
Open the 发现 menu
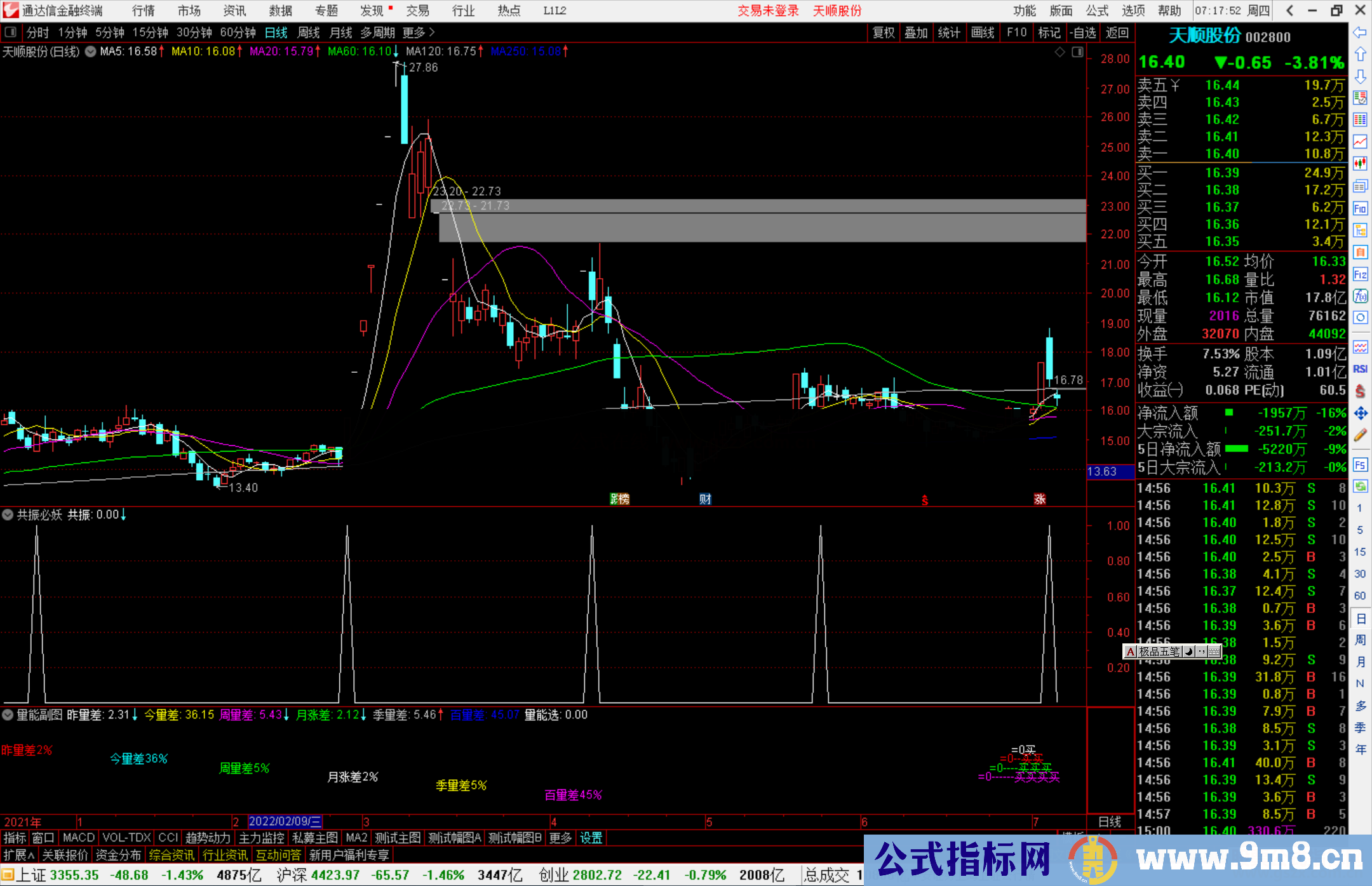tap(372, 11)
